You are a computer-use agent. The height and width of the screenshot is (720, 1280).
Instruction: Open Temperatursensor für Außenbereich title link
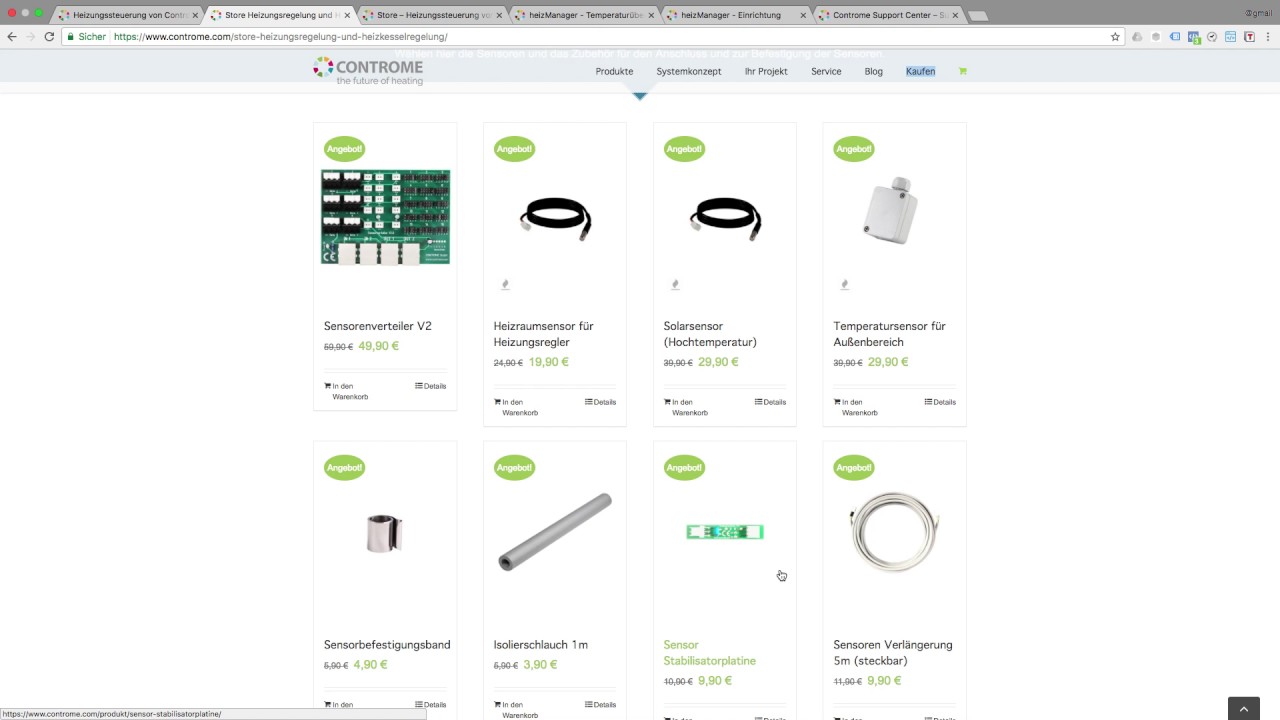pos(889,334)
